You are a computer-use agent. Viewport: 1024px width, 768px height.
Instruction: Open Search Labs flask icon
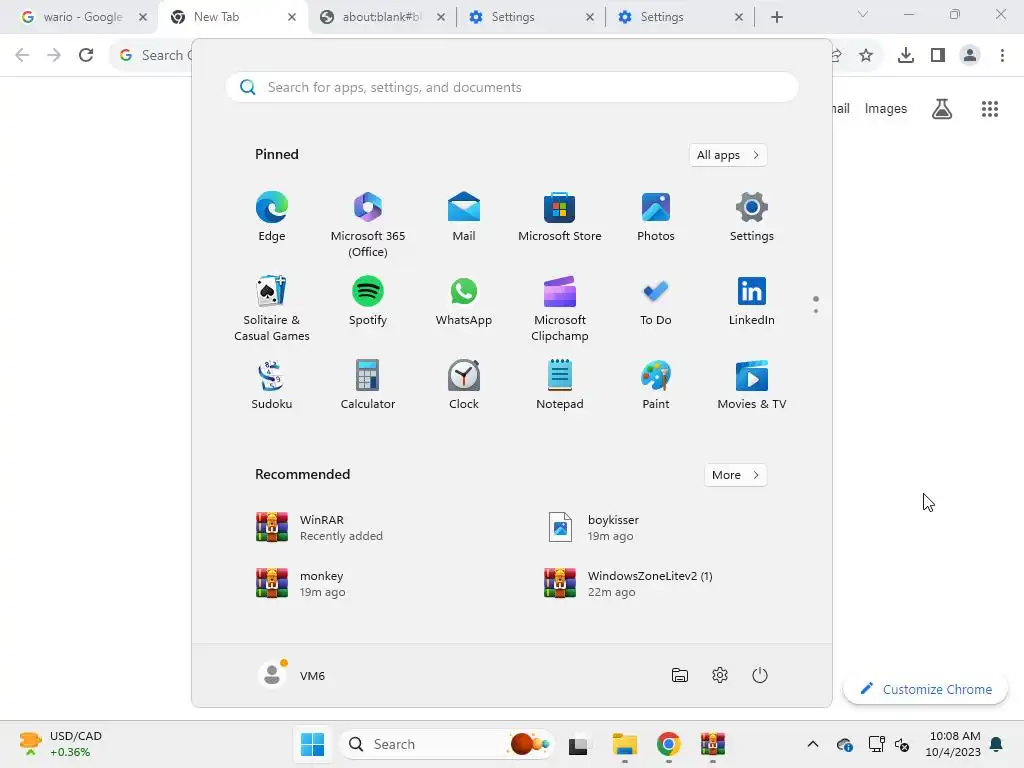click(x=942, y=108)
